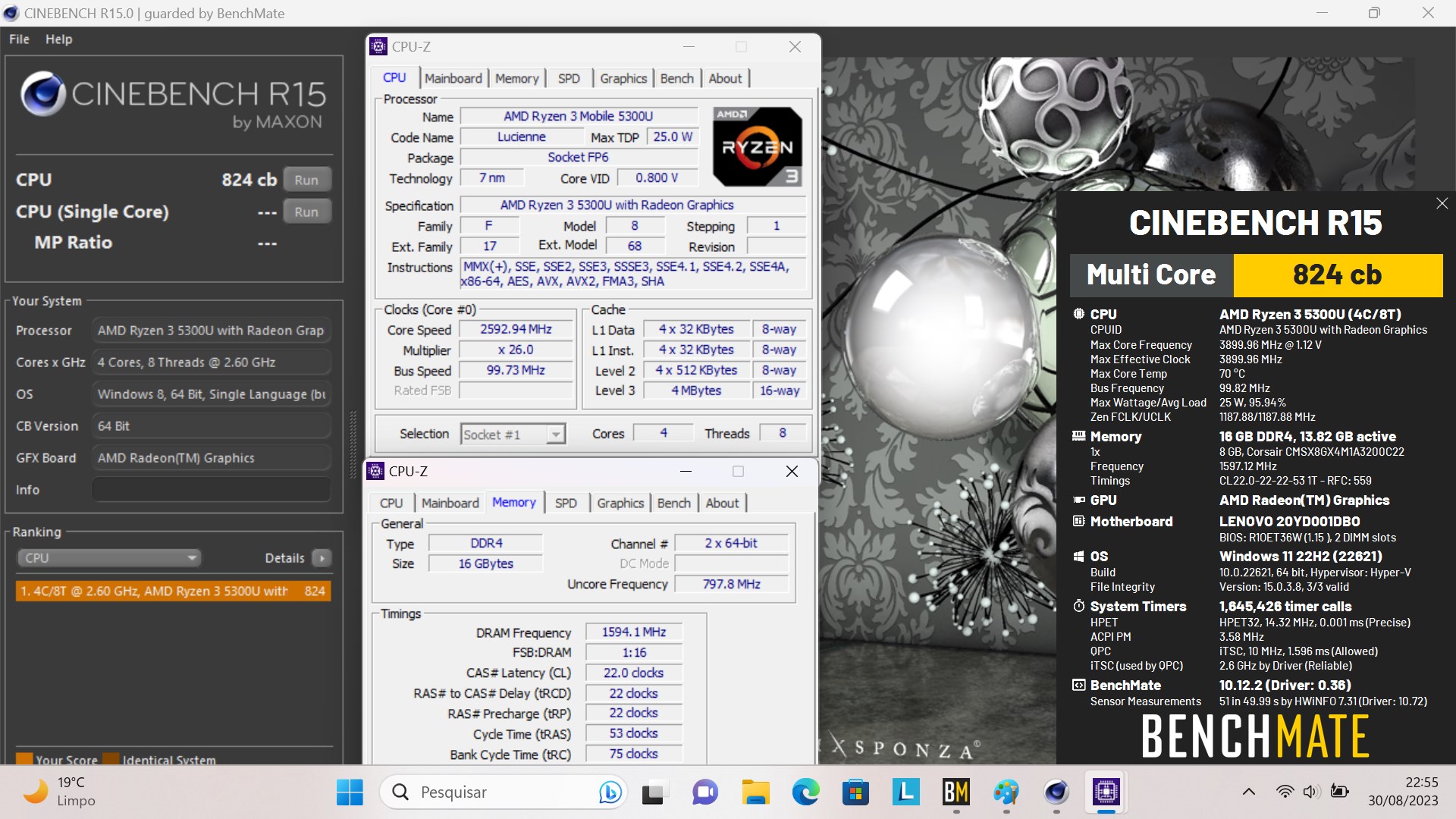Open the Help menu in Cinebench
The width and height of the screenshot is (1456, 819).
58,39
